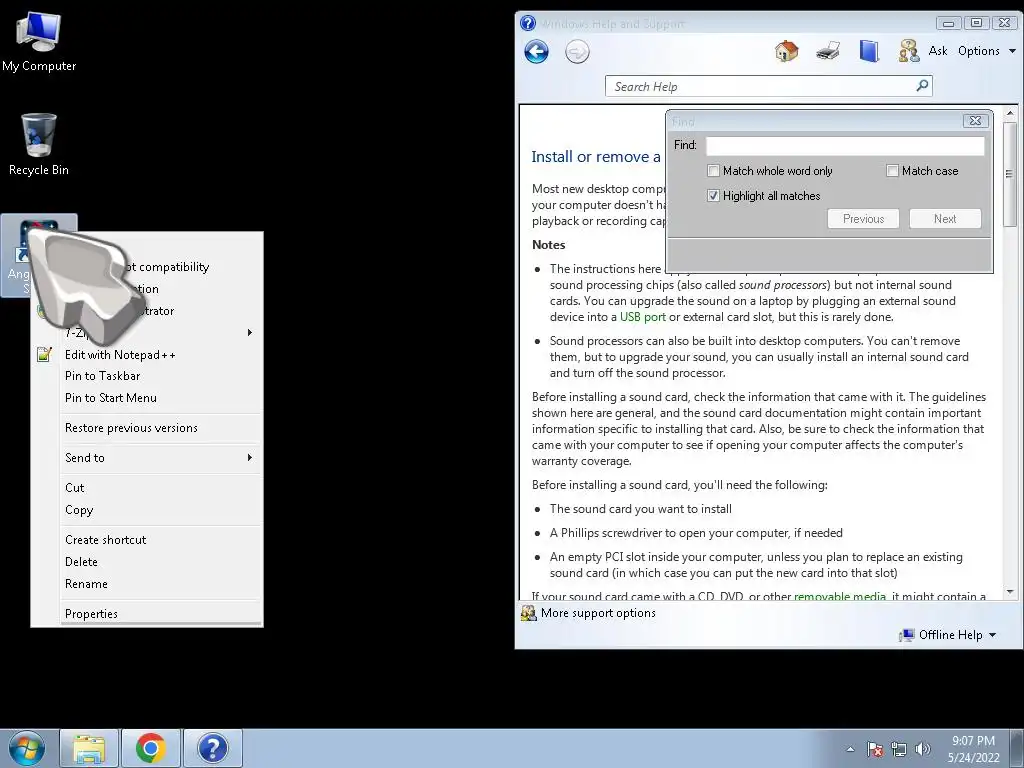This screenshot has height=768, width=1024.
Task: Click the Previous button in Find dialog
Action: 863,219
